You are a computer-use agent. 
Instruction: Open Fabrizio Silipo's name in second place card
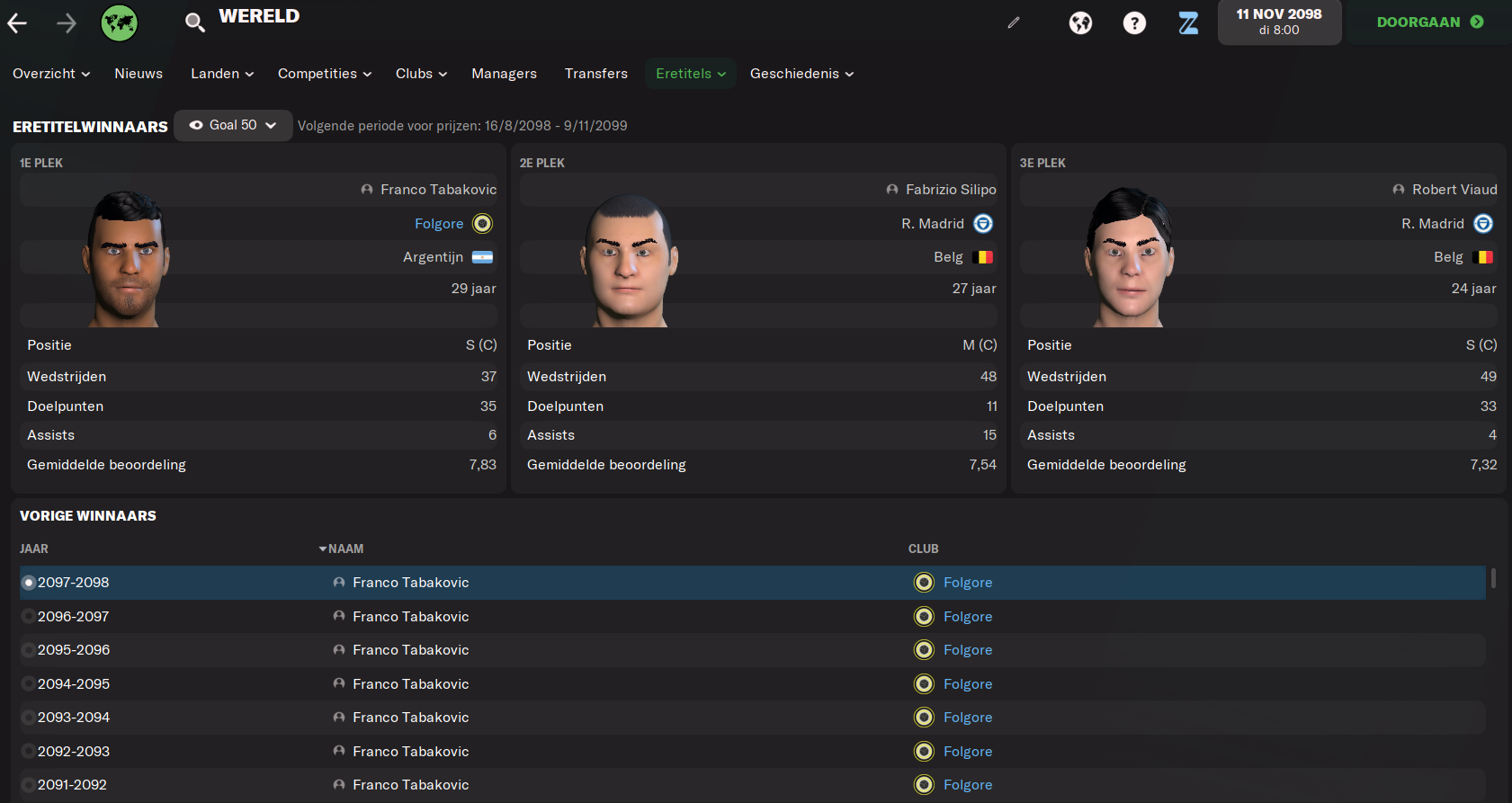tap(951, 190)
